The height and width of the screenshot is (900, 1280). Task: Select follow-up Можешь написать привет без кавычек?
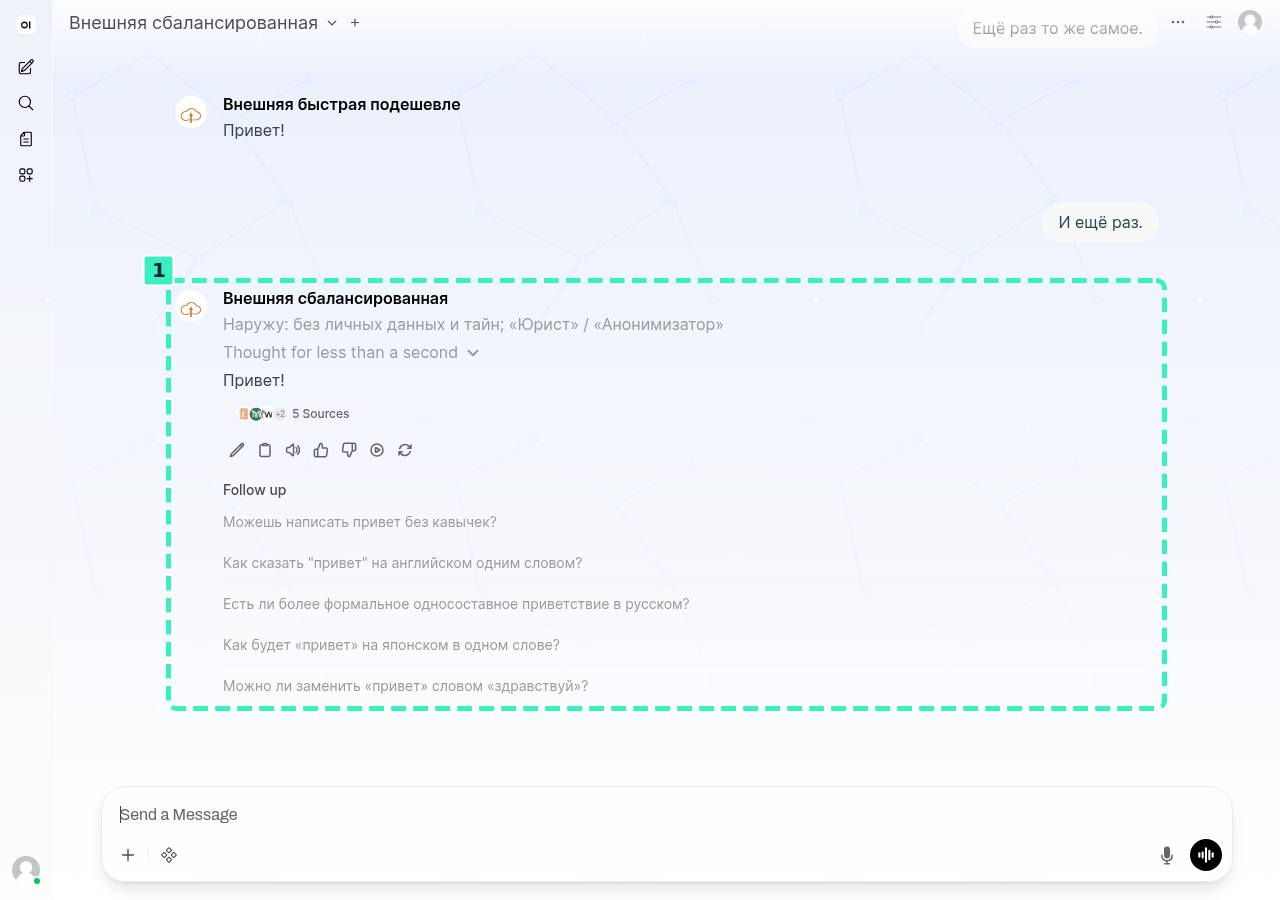pyautogui.click(x=360, y=522)
